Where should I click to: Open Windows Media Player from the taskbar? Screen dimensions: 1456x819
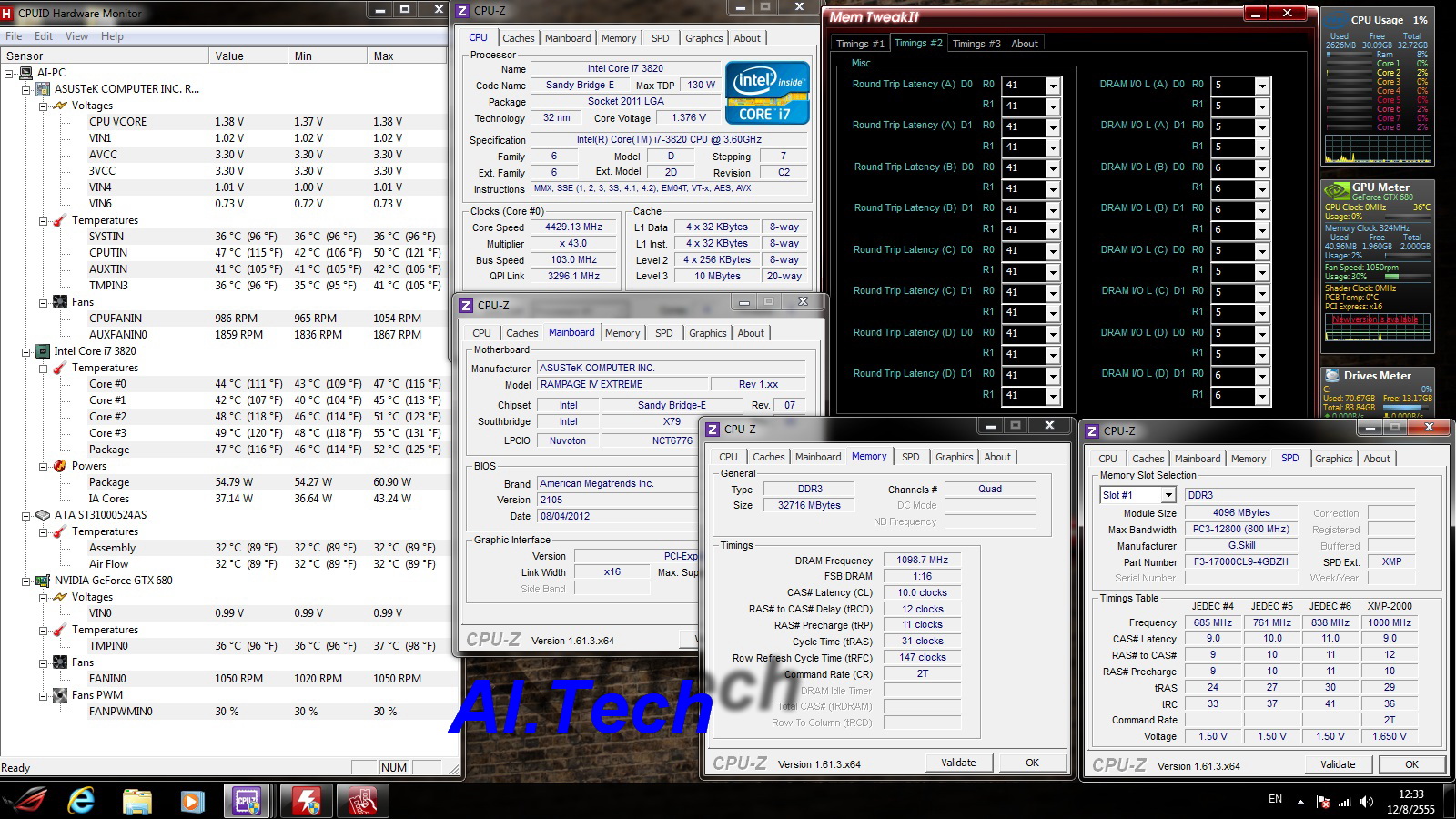tap(192, 801)
